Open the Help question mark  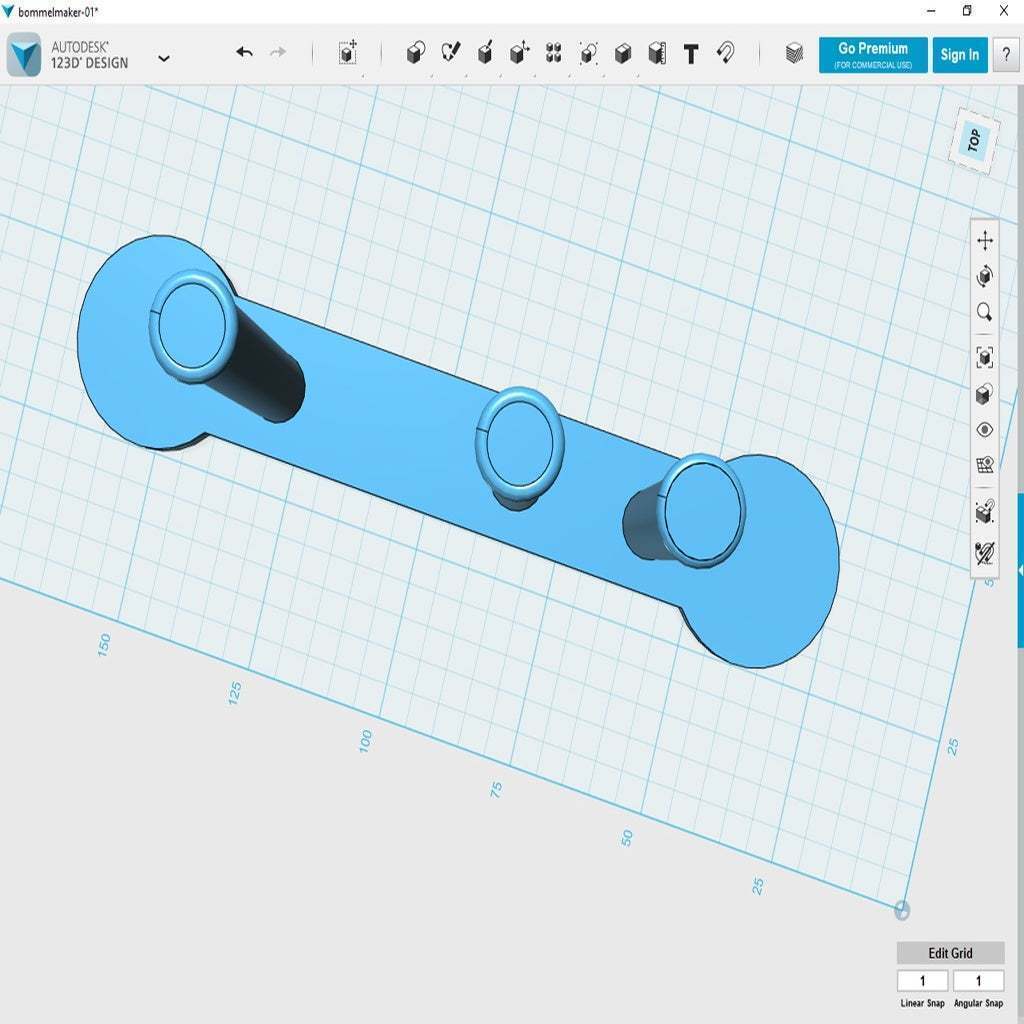(x=1006, y=54)
